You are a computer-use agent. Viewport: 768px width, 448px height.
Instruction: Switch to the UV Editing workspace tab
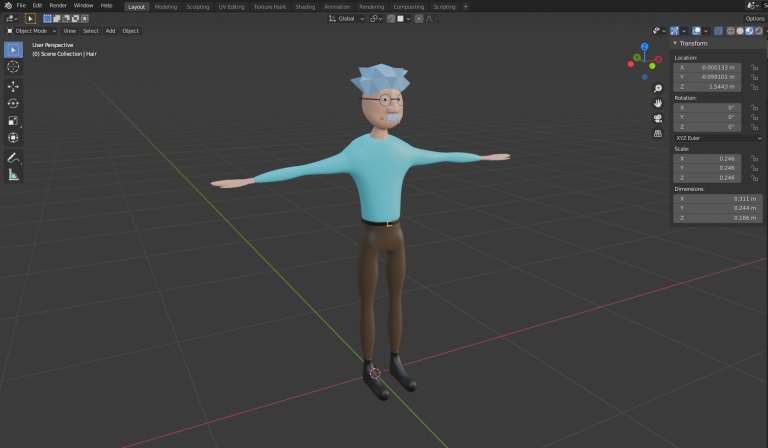pyautogui.click(x=231, y=7)
